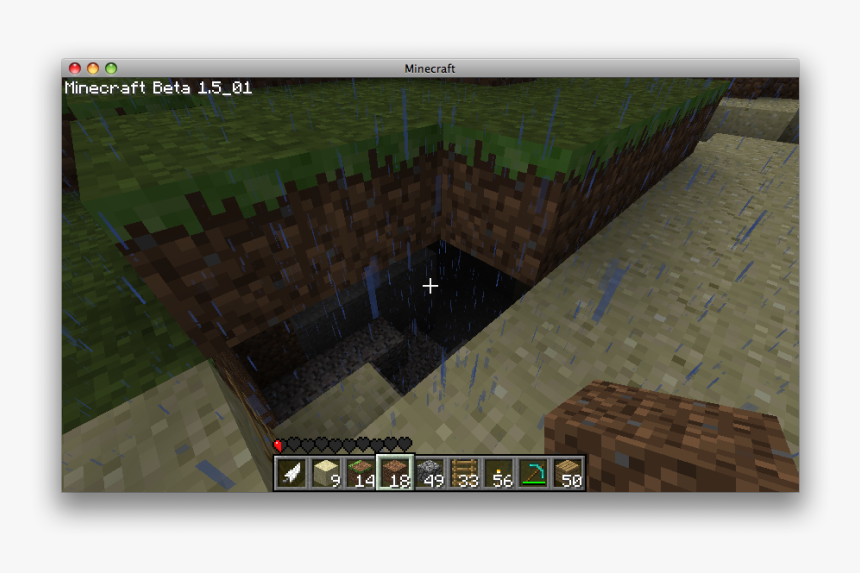Select the torches stack of 56

(x=499, y=473)
